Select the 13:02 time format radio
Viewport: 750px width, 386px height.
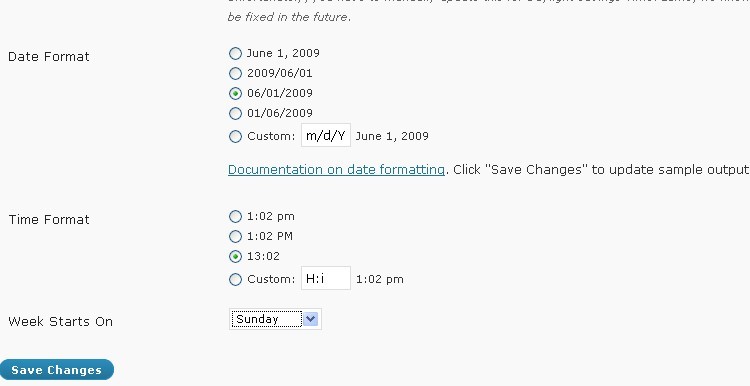235,256
